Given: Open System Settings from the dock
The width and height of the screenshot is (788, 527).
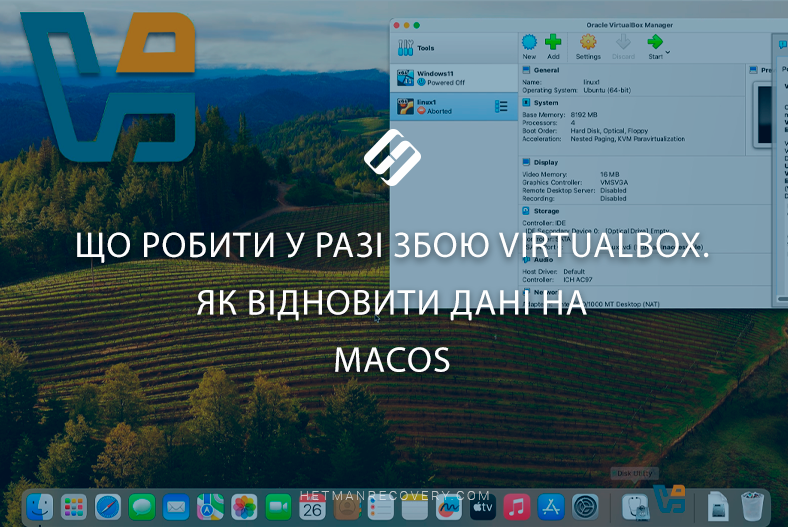Looking at the screenshot, I should [585, 506].
